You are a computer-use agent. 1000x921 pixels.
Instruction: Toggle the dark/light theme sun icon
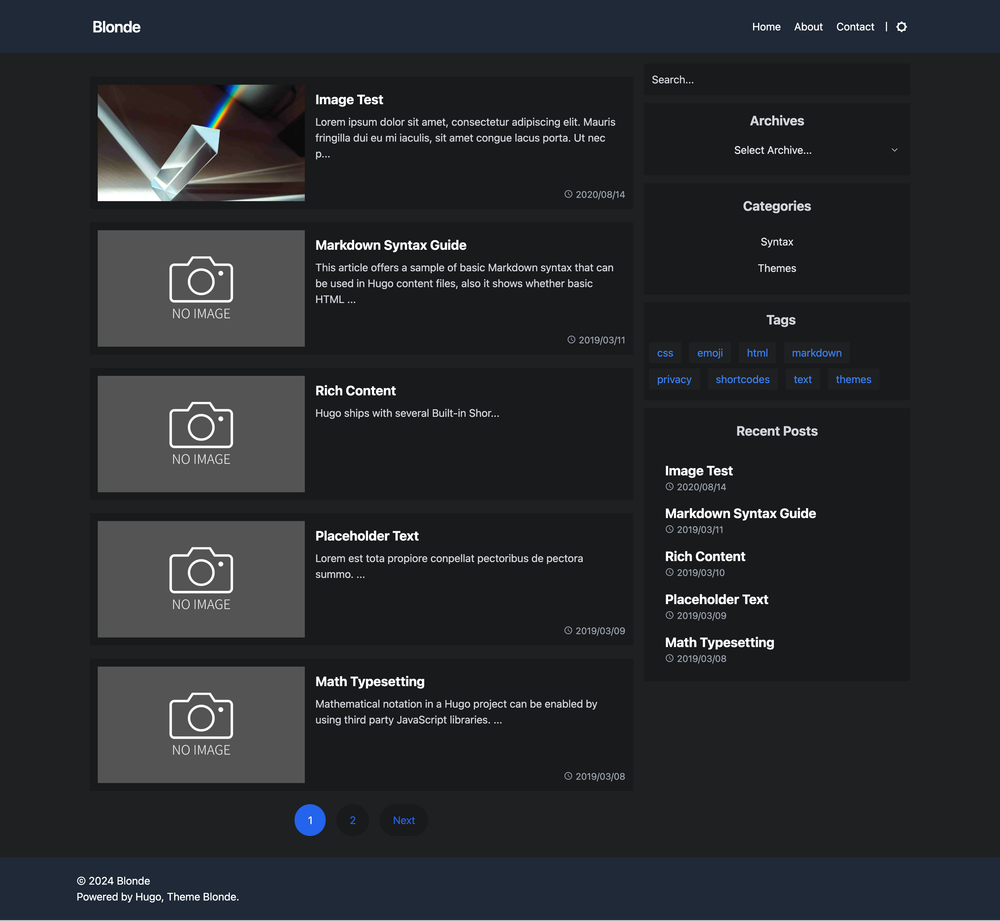click(x=901, y=27)
